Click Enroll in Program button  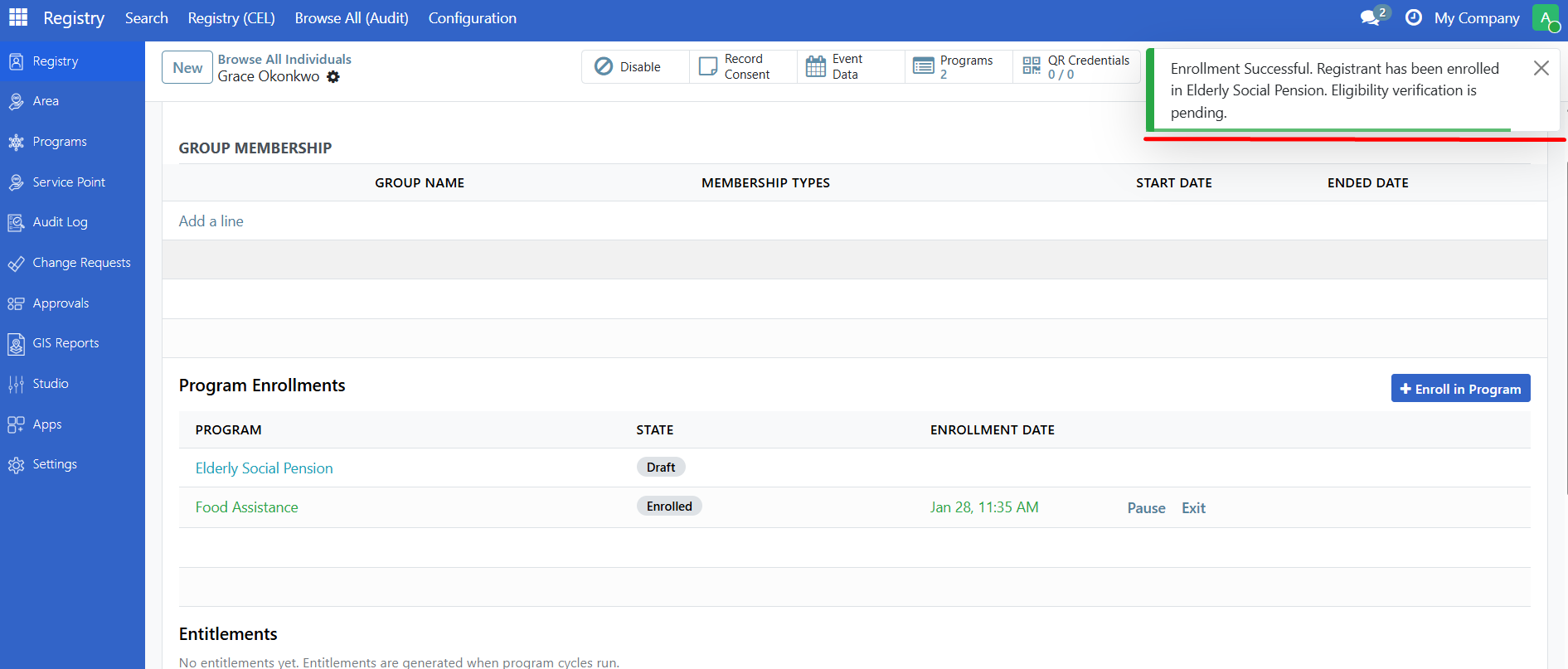(1460, 389)
